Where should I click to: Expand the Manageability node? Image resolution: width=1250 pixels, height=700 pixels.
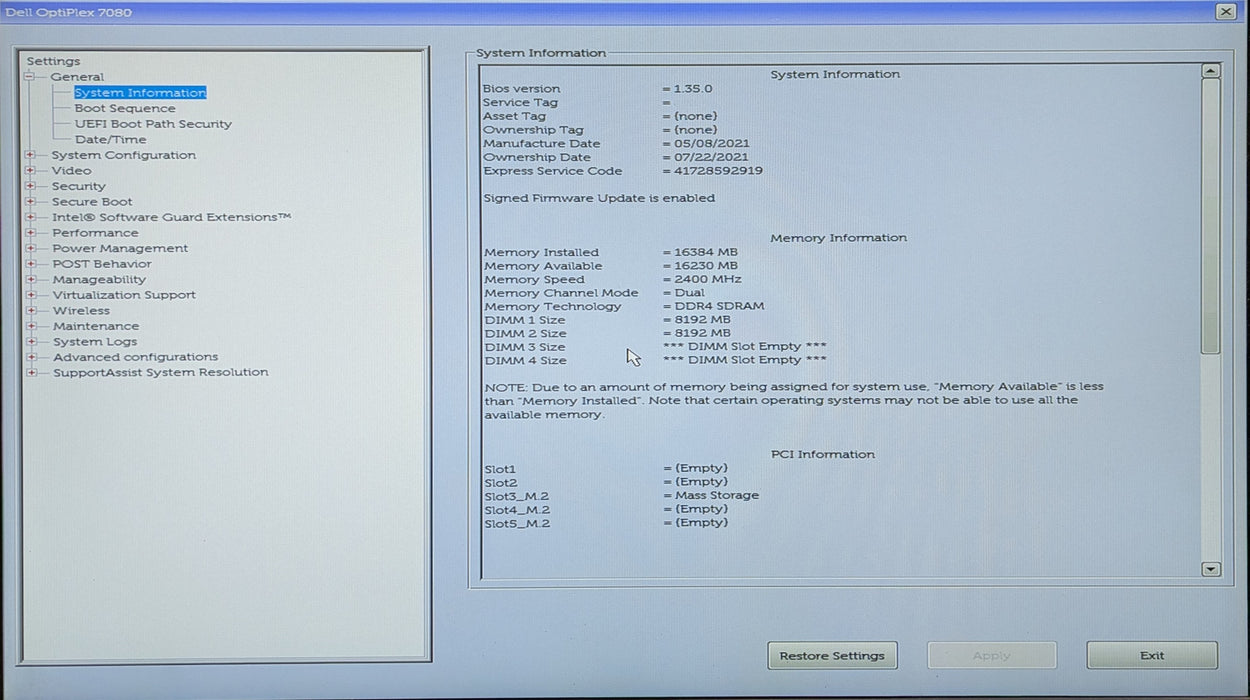click(31, 280)
